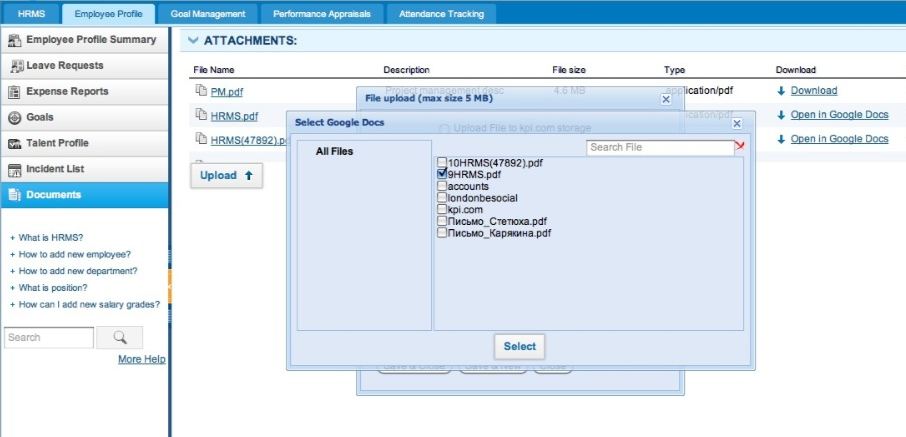Open the Goal Management tab
The width and height of the screenshot is (906, 437).
pos(207,14)
